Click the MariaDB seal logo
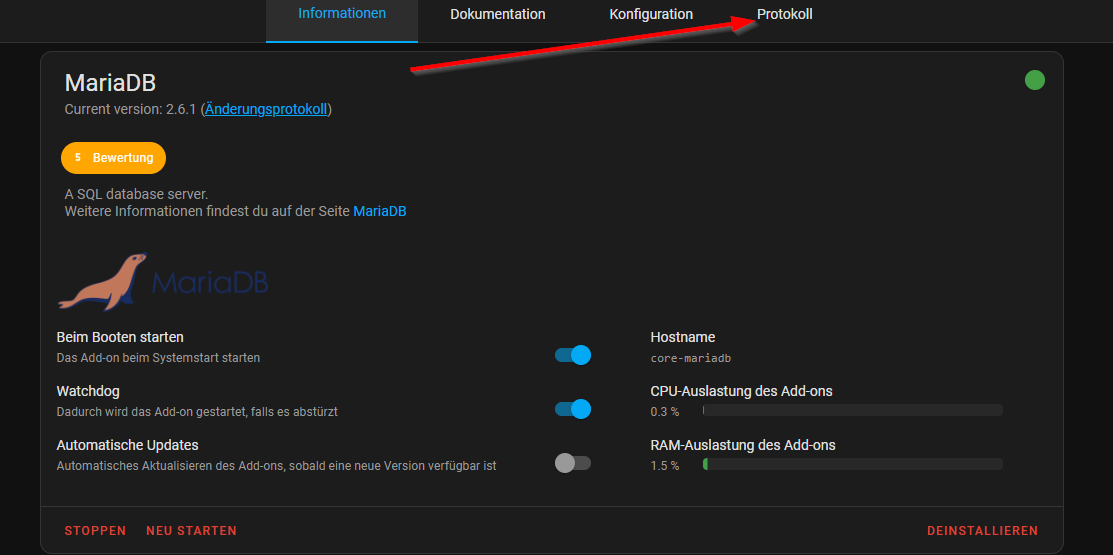The width and height of the screenshot is (1113, 555). click(163, 282)
